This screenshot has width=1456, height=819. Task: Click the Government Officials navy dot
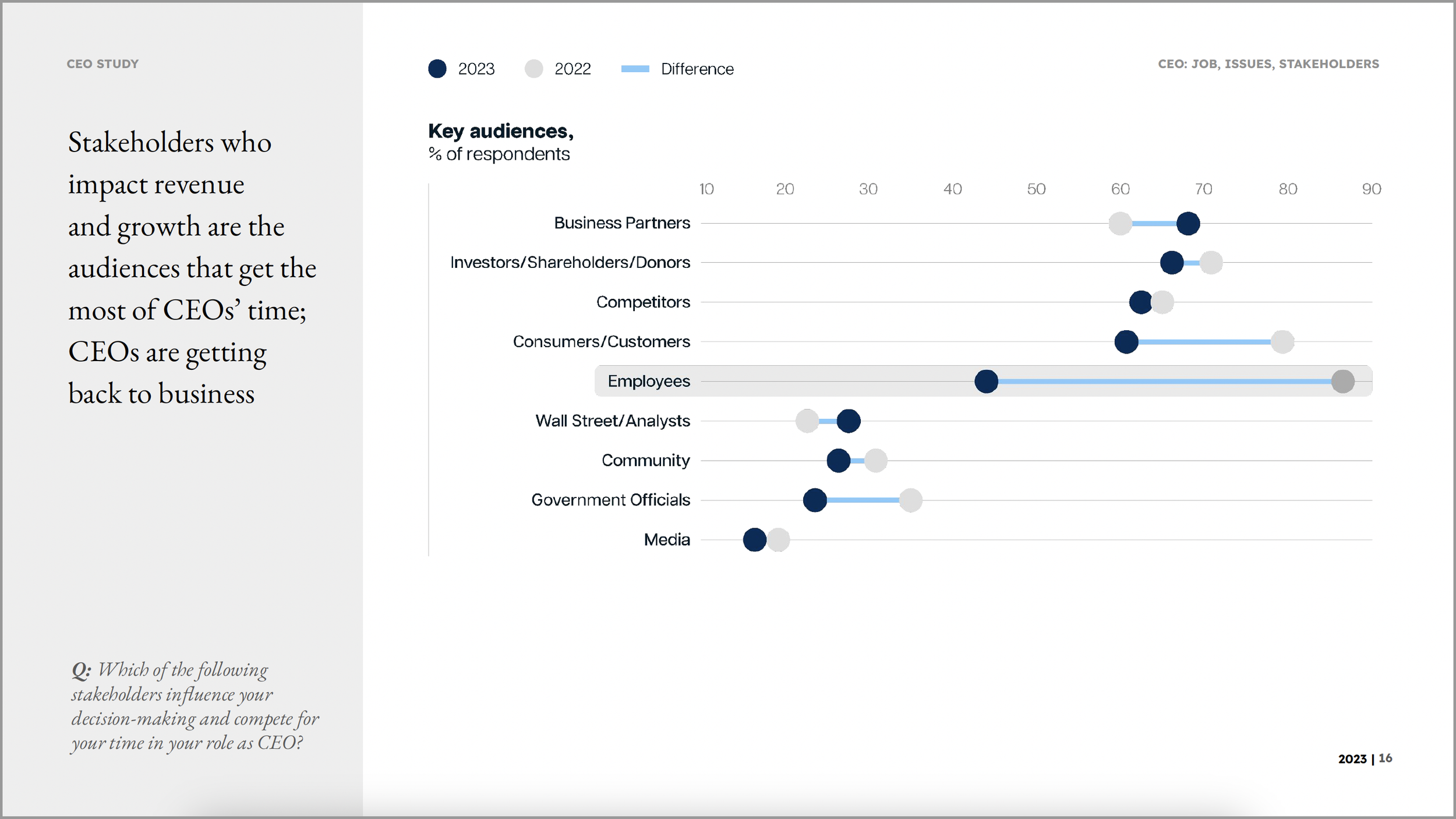coord(815,500)
